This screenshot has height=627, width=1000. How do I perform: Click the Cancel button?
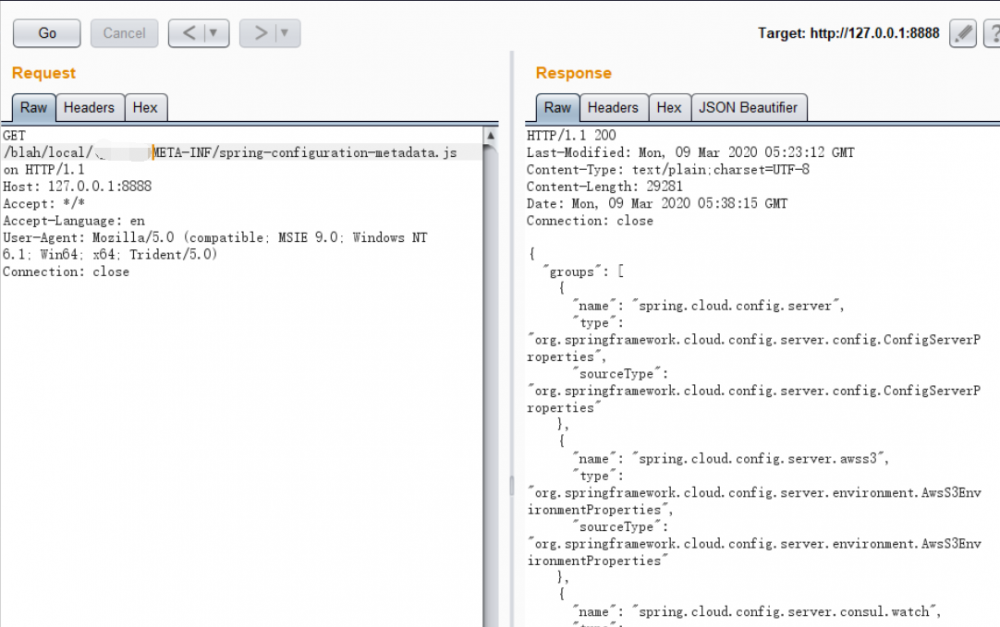124,33
